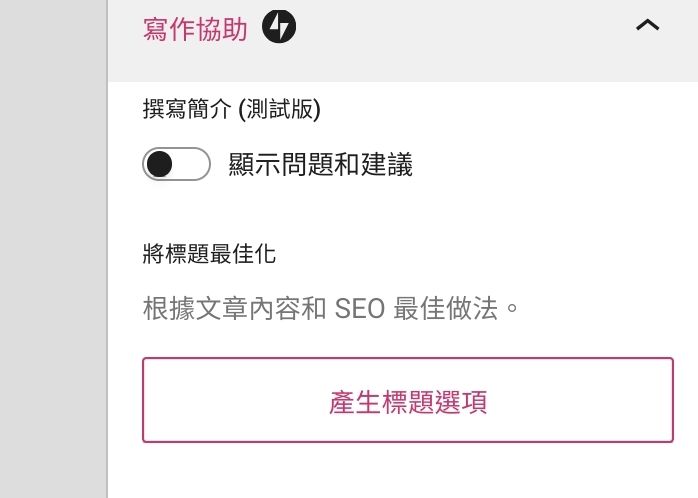The image size is (698, 498).
Task: Click the 根據文章內容和 SEO 最佳做法 description
Action: tap(331, 307)
